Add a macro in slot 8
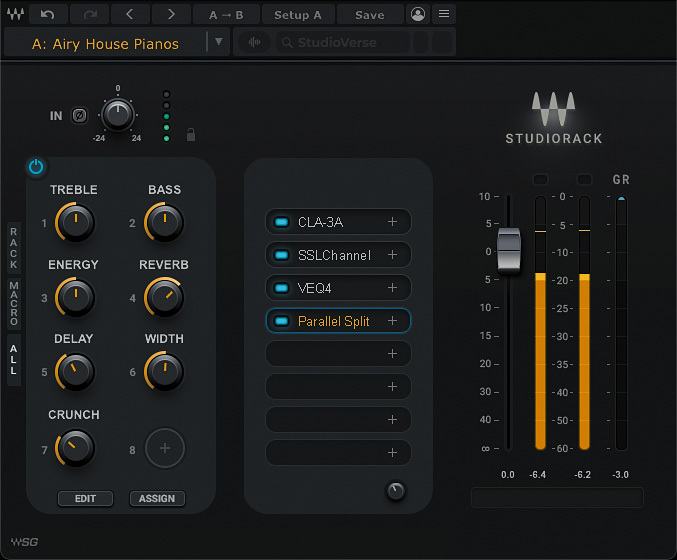677x560 pixels. click(165, 448)
